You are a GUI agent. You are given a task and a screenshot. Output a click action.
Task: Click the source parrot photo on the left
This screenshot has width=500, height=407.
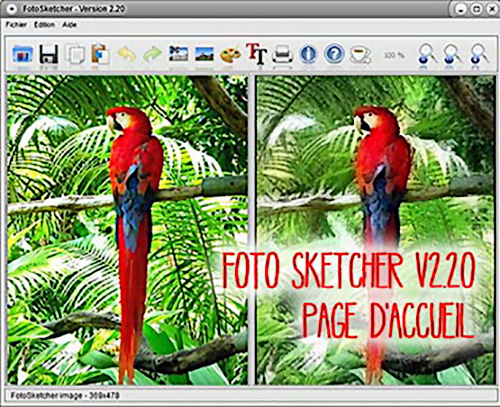[127, 230]
